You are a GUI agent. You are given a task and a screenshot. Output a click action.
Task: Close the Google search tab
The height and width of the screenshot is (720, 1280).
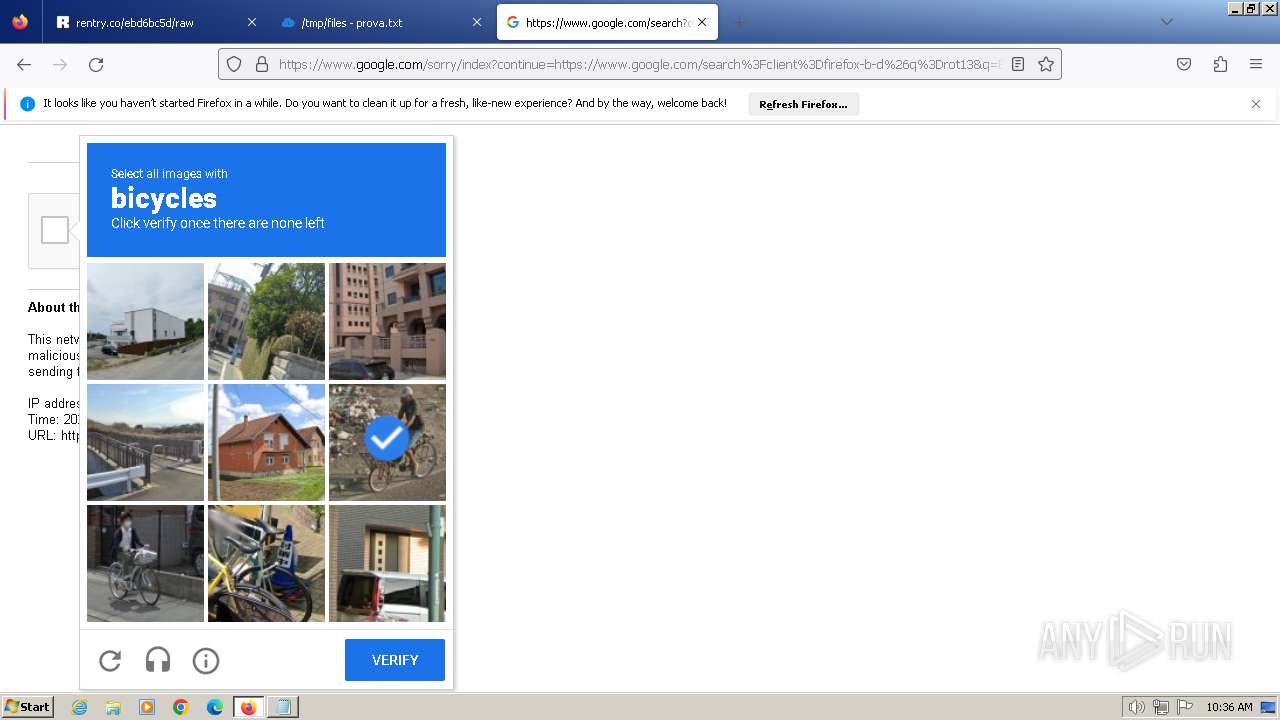pos(702,22)
